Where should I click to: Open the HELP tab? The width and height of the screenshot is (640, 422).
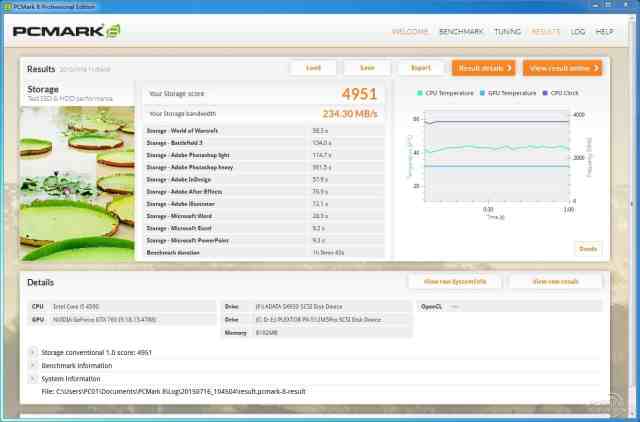click(x=604, y=31)
